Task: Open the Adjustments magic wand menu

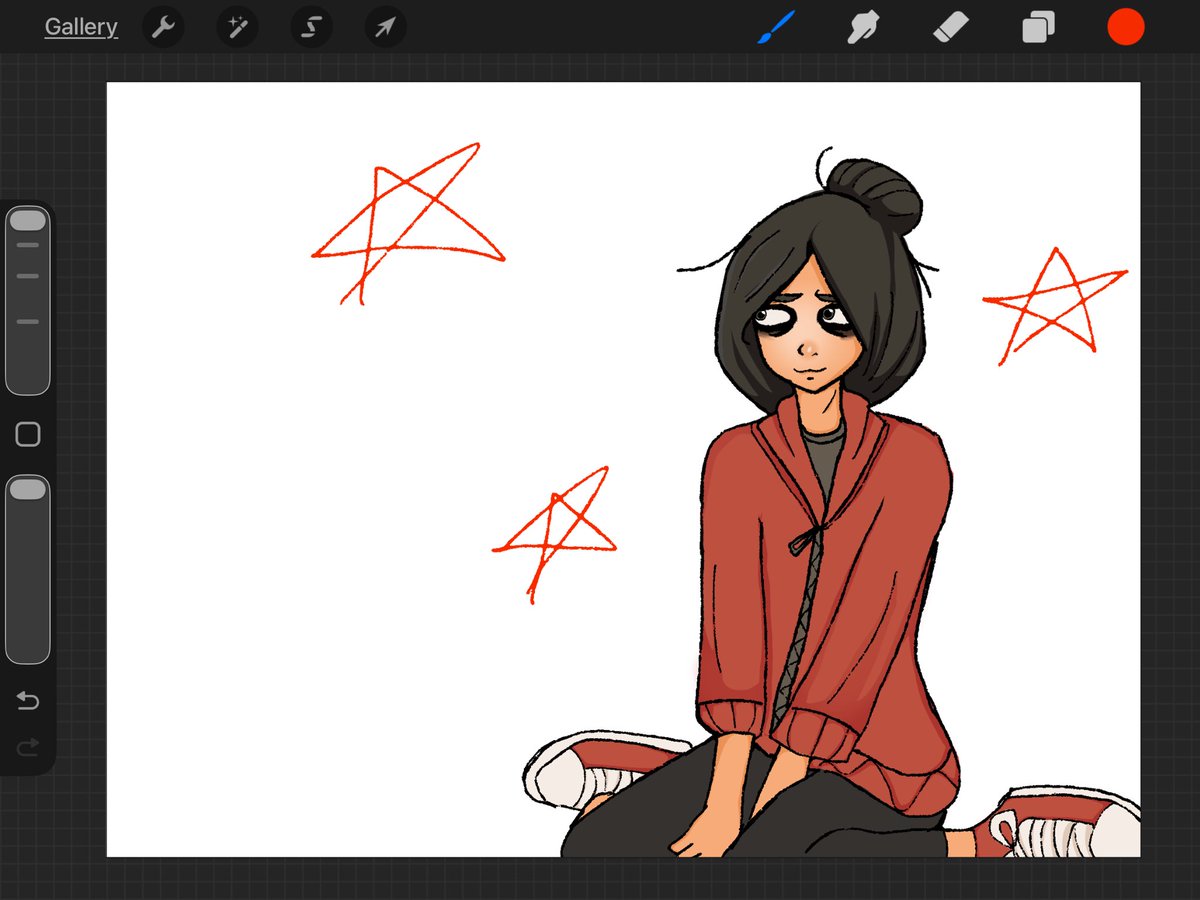Action: point(237,27)
